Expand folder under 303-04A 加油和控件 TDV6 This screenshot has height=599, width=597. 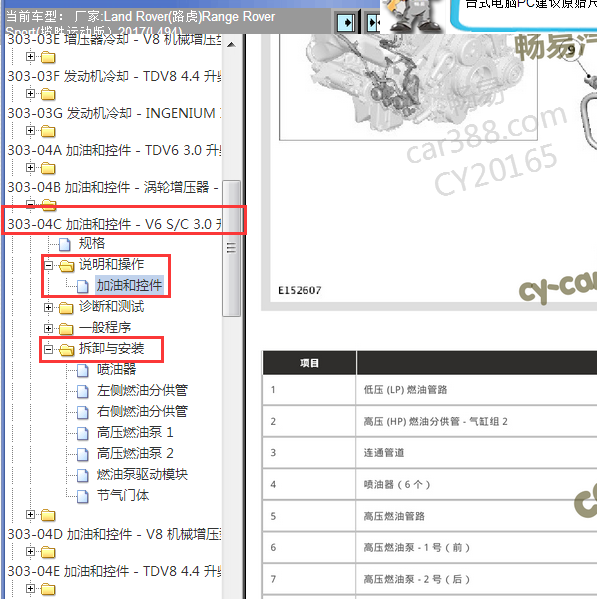coord(30,168)
